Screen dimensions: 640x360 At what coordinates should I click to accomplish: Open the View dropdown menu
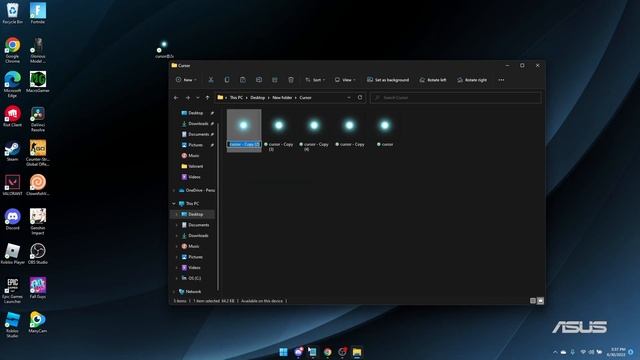pos(345,80)
